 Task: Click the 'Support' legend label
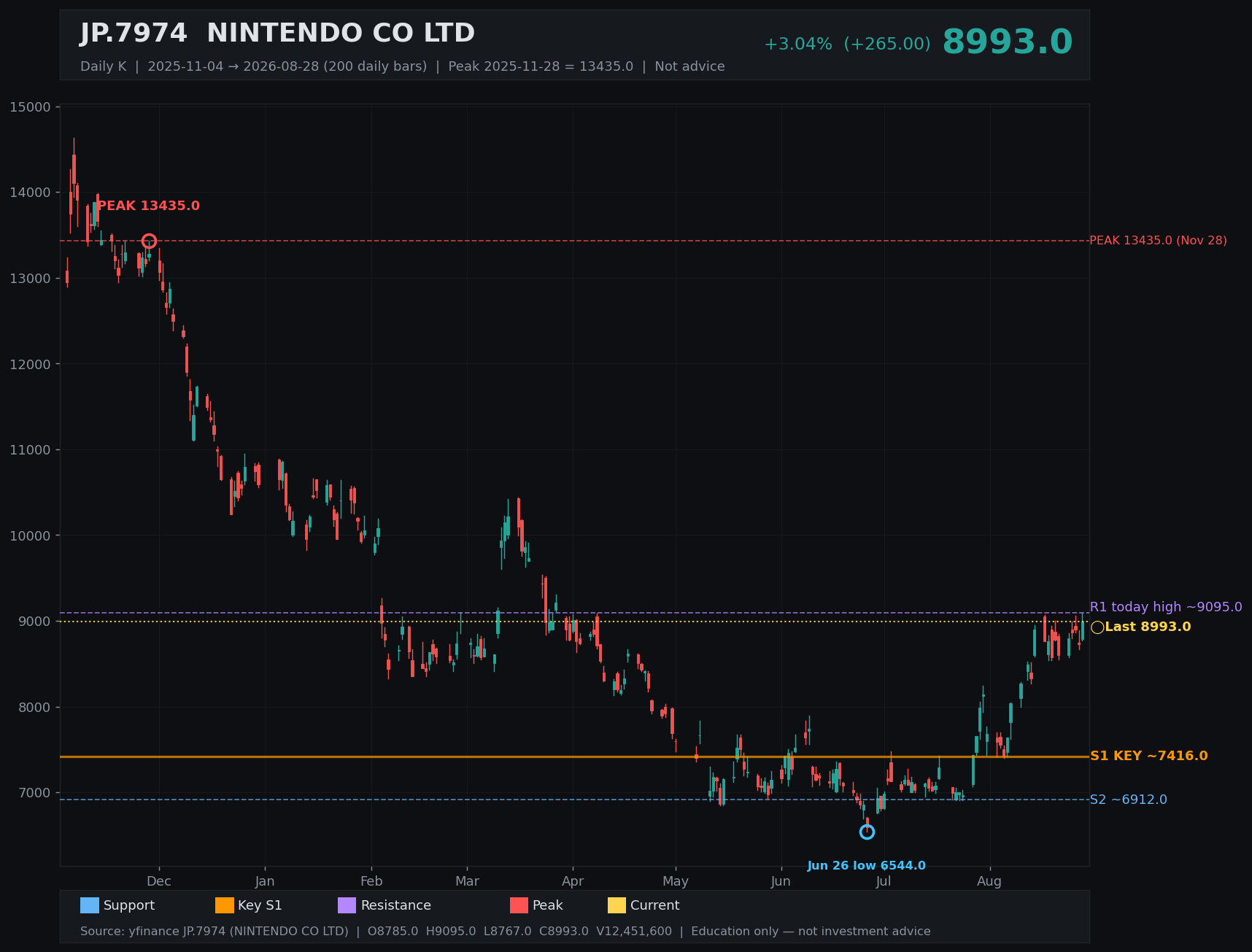pos(129,905)
